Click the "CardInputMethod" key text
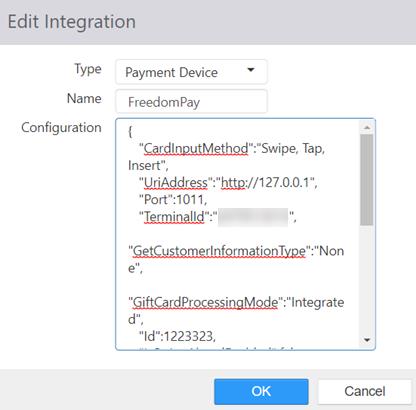The image size is (416, 410). [x=196, y=148]
